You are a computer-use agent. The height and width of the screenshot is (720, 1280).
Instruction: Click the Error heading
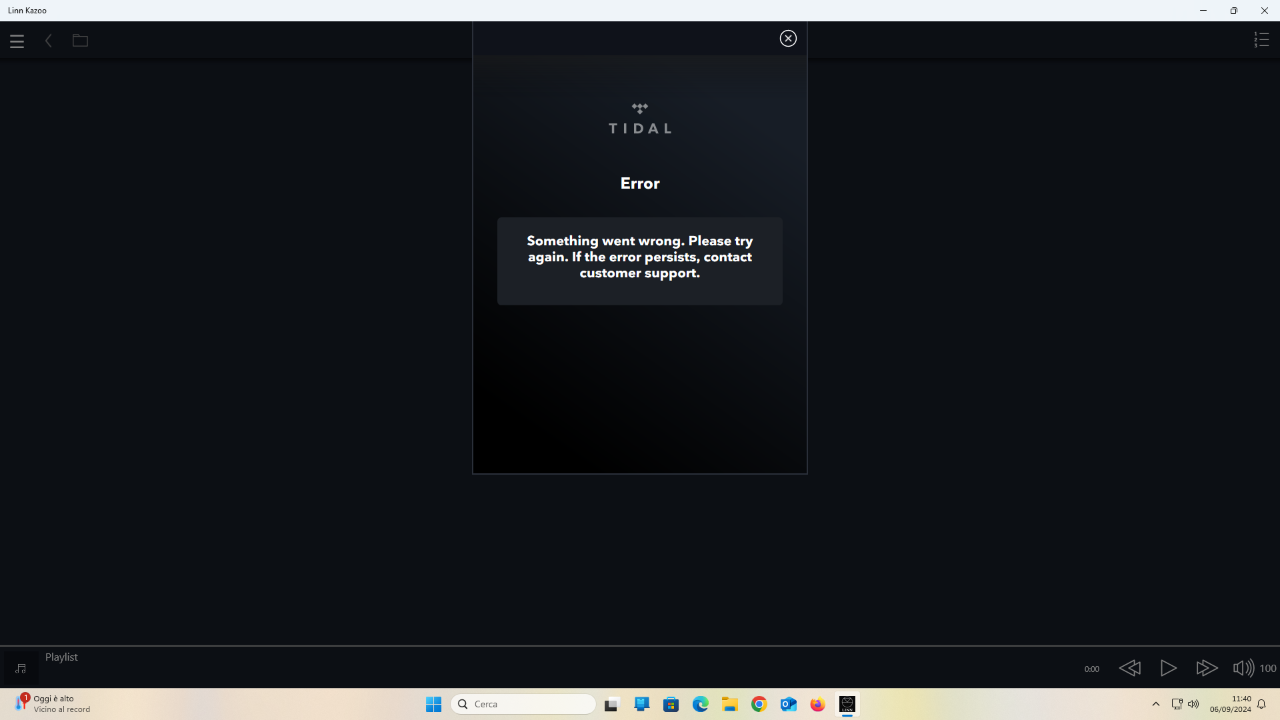point(640,183)
